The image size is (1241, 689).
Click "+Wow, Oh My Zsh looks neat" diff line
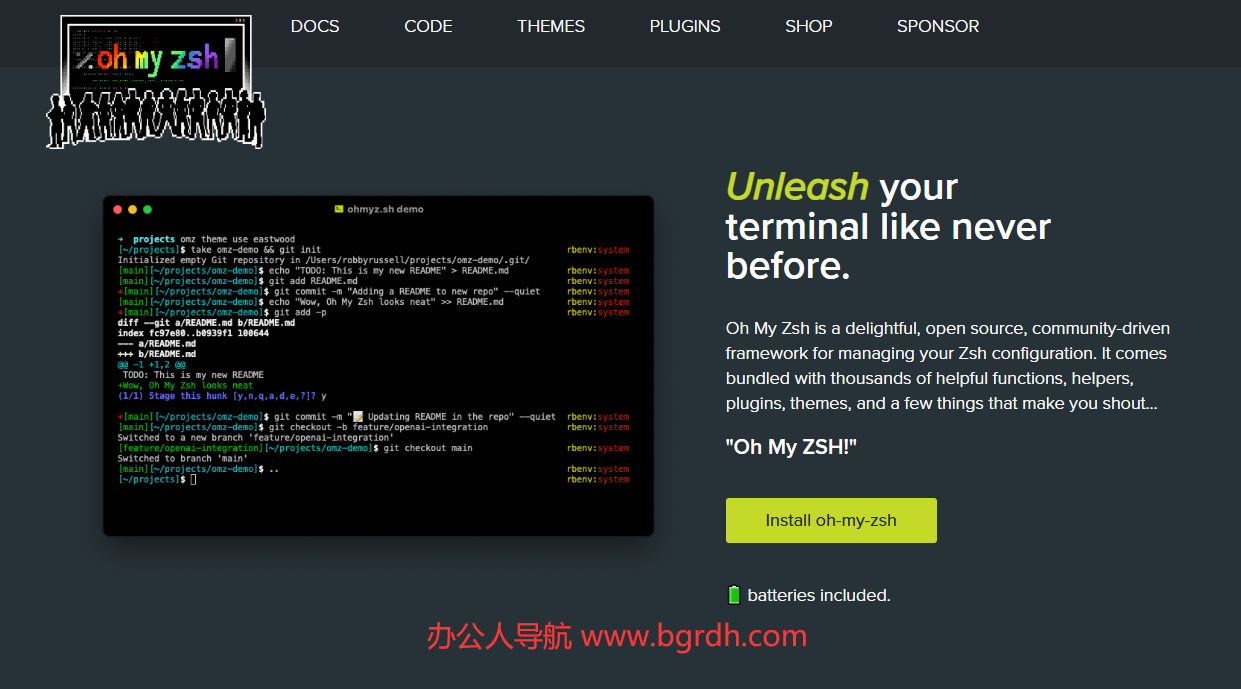pyautogui.click(x=185, y=385)
